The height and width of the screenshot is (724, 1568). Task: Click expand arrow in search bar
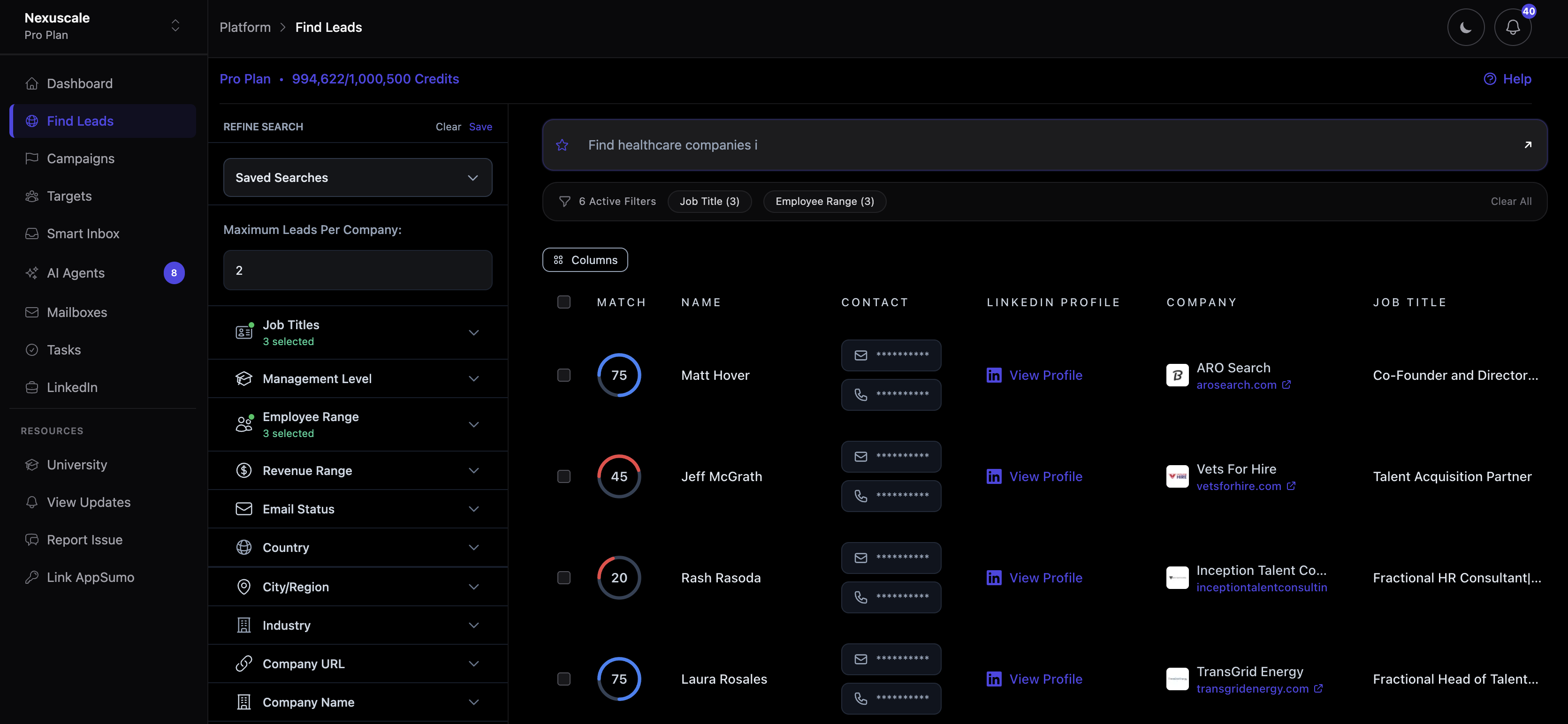pos(1527,145)
